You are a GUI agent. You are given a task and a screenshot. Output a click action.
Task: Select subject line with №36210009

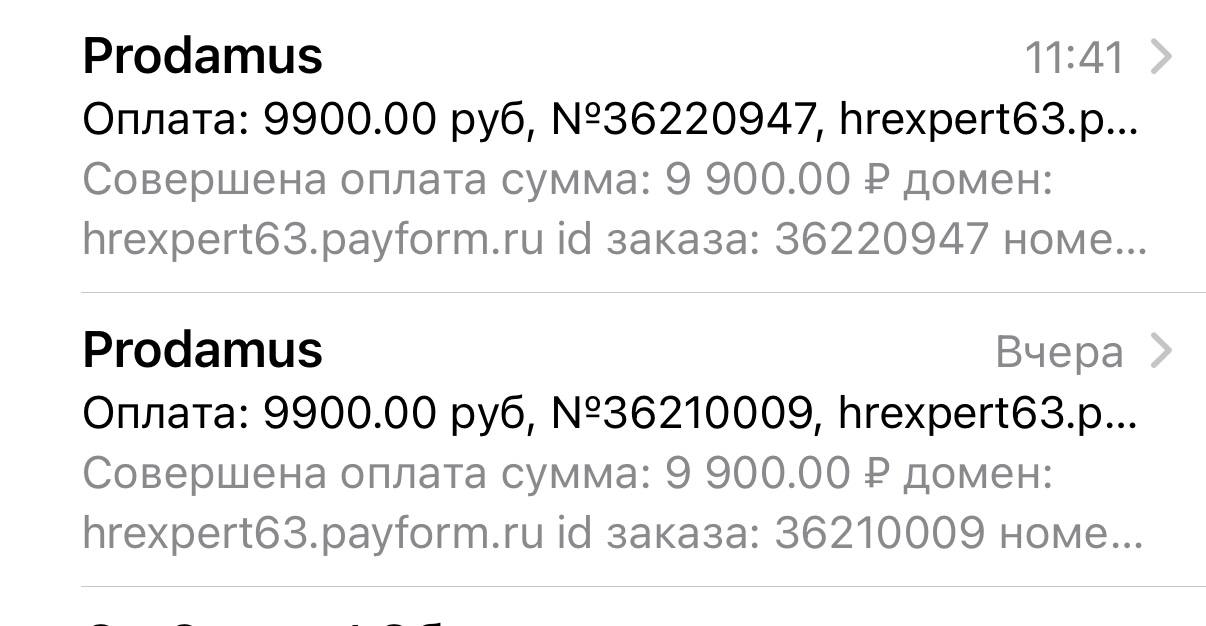610,414
